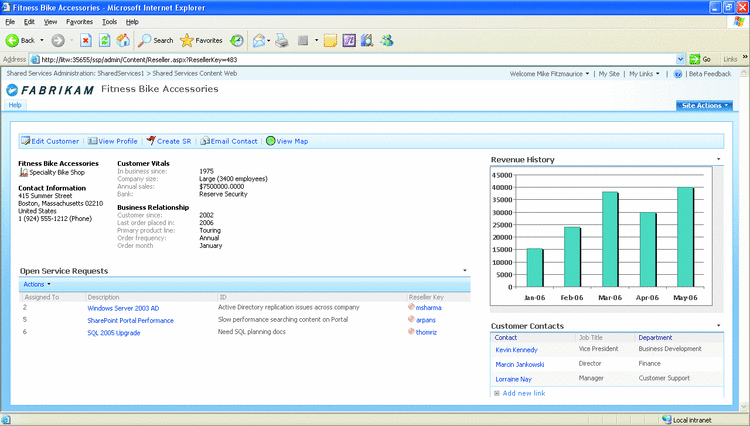Viewport: 750px width, 426px height.
Task: Click the Beta Feedback link
Action: pos(710,74)
